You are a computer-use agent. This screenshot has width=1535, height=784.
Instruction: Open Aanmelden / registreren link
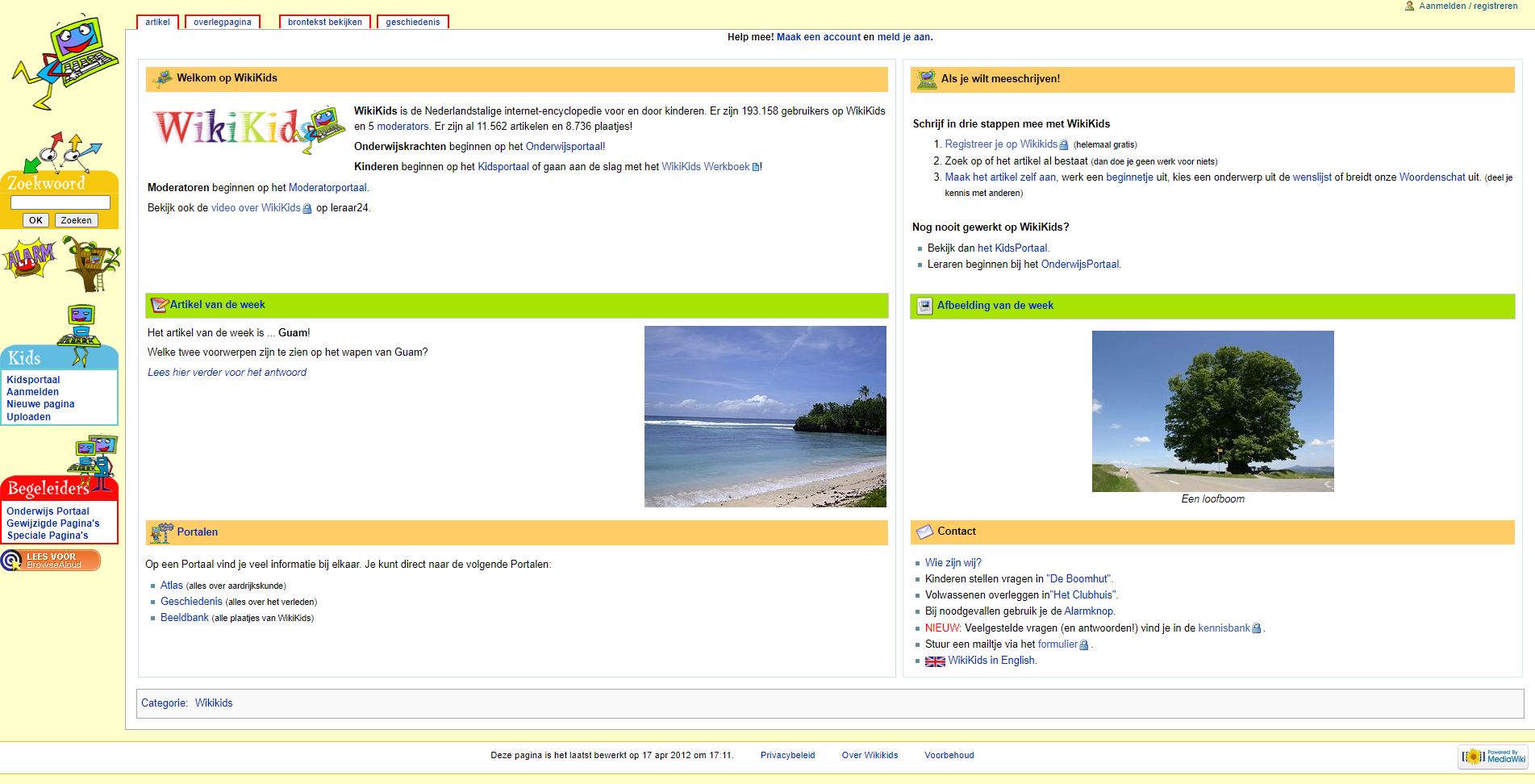1468,6
